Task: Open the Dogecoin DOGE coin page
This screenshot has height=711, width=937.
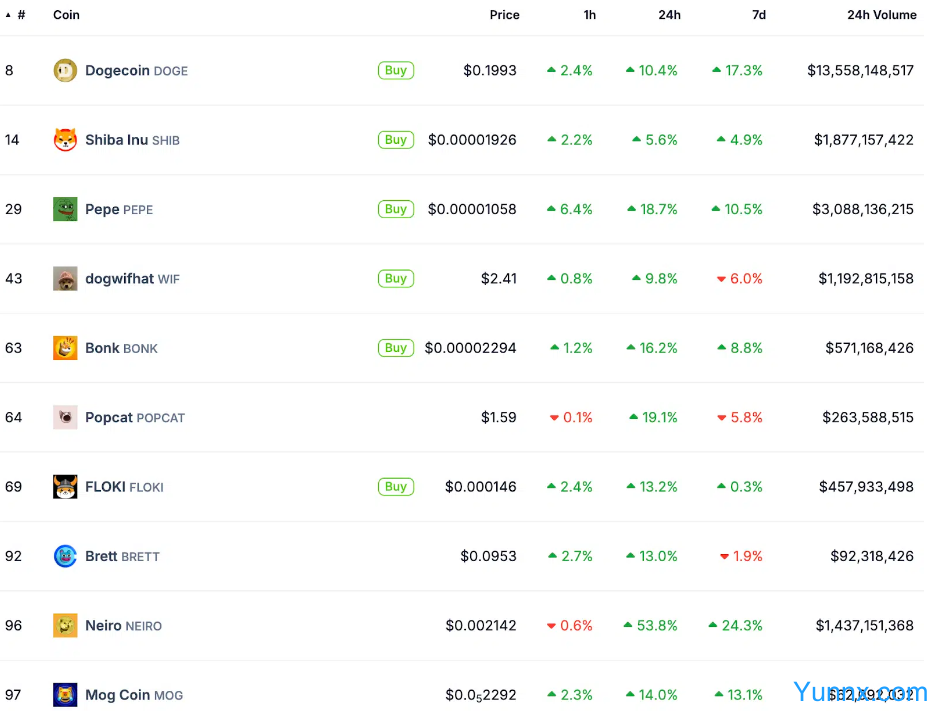Action: tap(136, 71)
